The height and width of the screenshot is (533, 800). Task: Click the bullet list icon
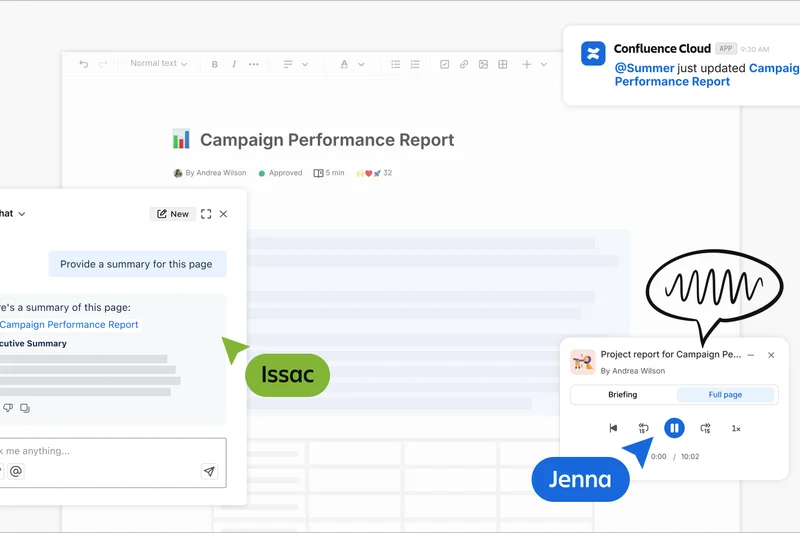click(x=396, y=64)
